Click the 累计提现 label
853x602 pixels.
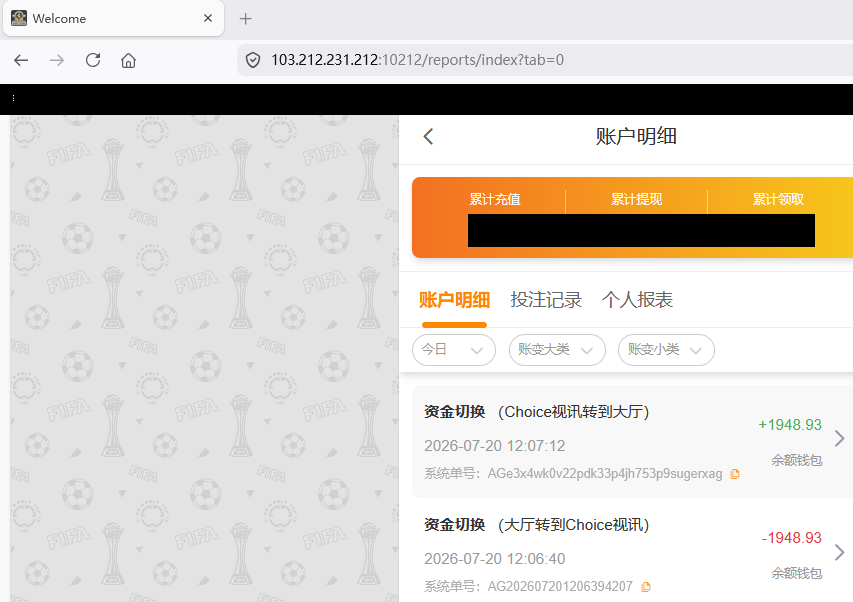[x=636, y=200]
